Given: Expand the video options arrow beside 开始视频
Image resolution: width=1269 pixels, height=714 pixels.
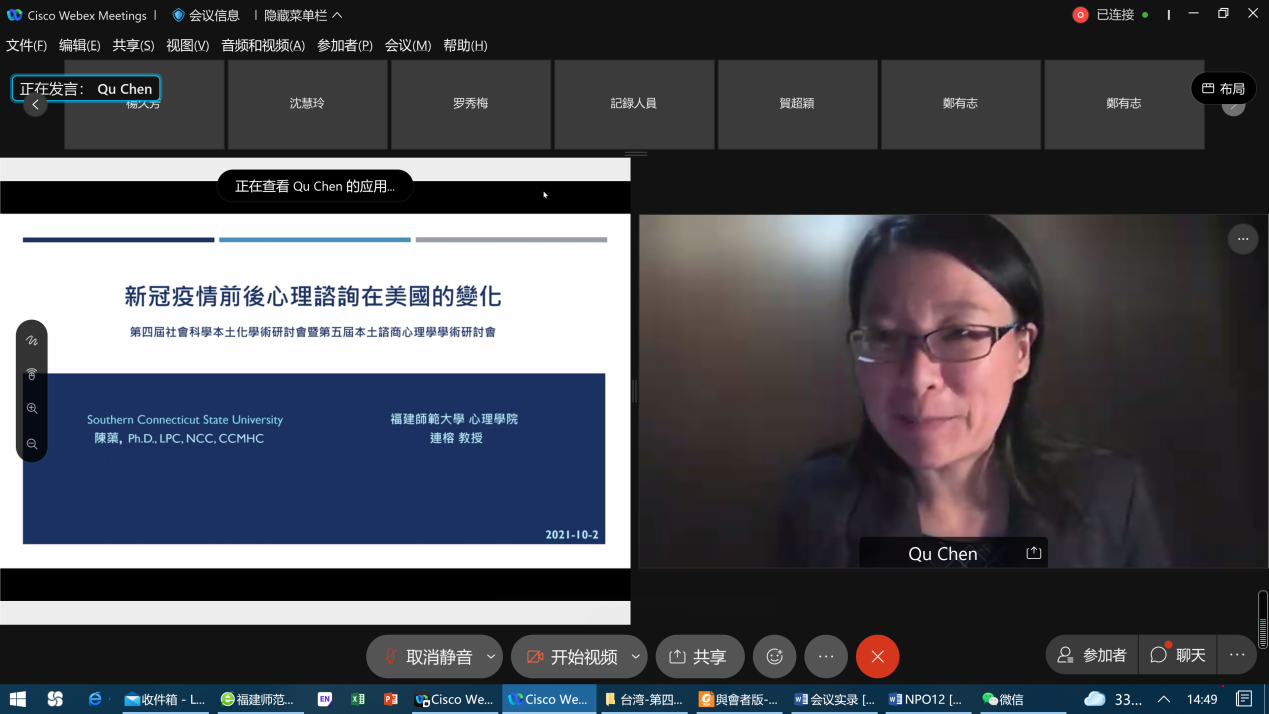Looking at the screenshot, I should 635,657.
